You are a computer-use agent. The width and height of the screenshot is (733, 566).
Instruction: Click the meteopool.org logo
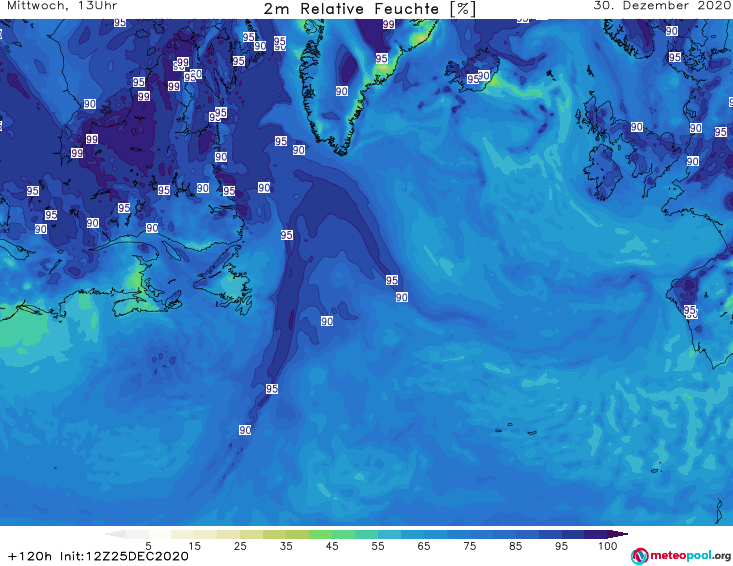[681, 556]
